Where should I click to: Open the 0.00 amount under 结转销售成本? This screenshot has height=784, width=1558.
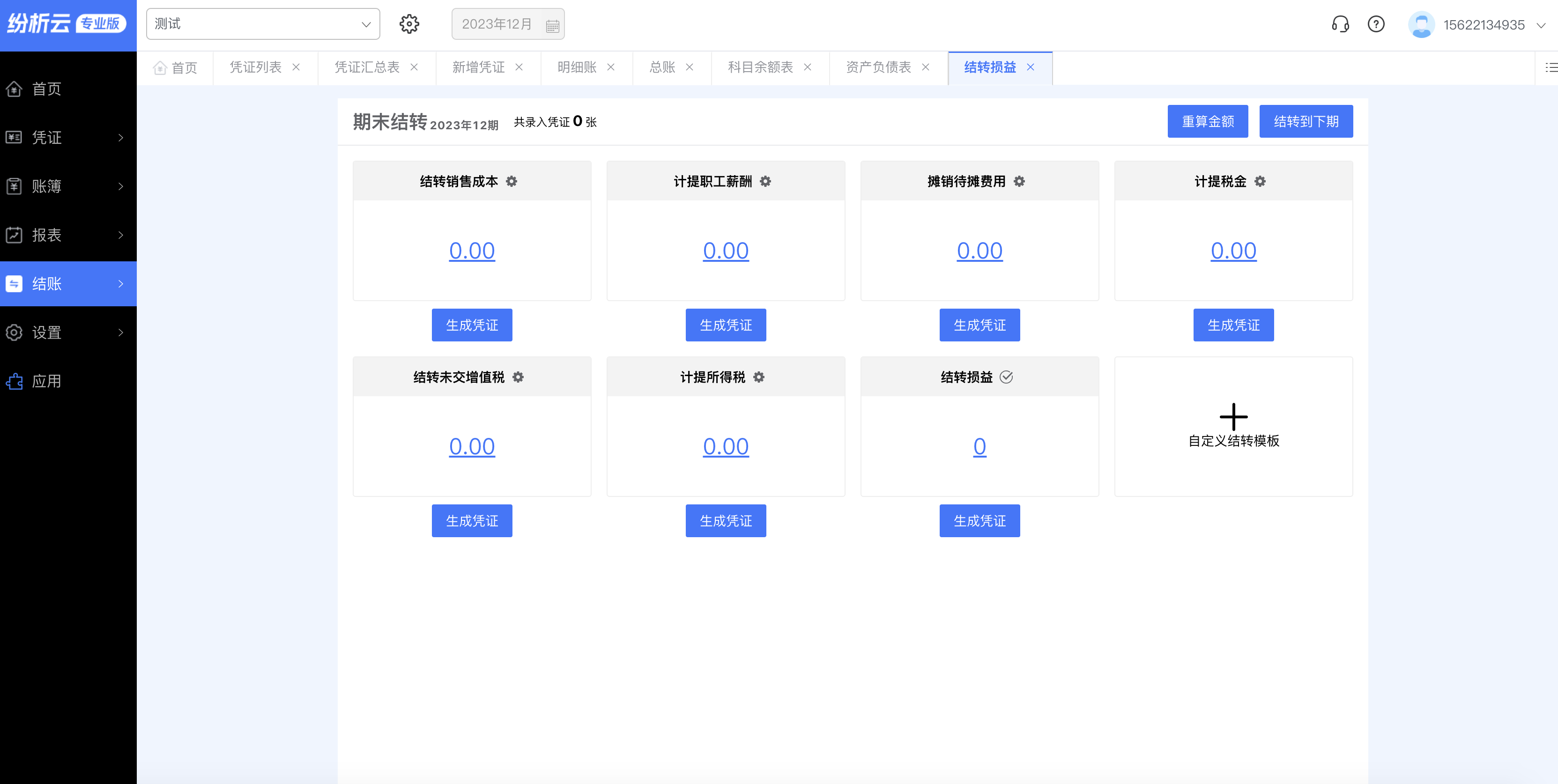point(472,251)
